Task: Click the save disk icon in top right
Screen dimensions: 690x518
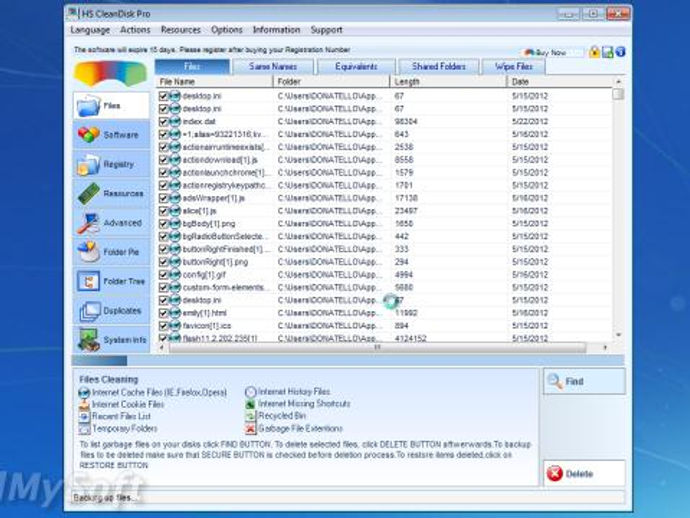Action: click(x=607, y=52)
